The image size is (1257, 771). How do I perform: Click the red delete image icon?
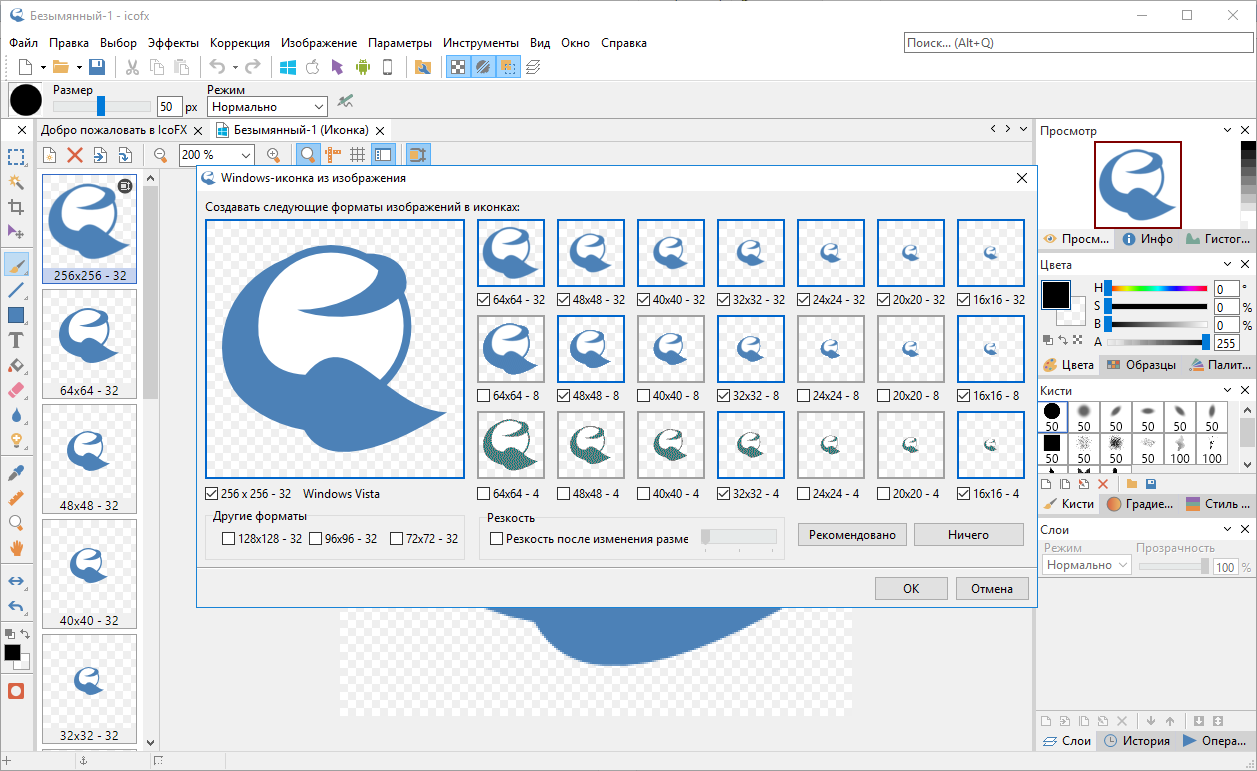[x=74, y=155]
